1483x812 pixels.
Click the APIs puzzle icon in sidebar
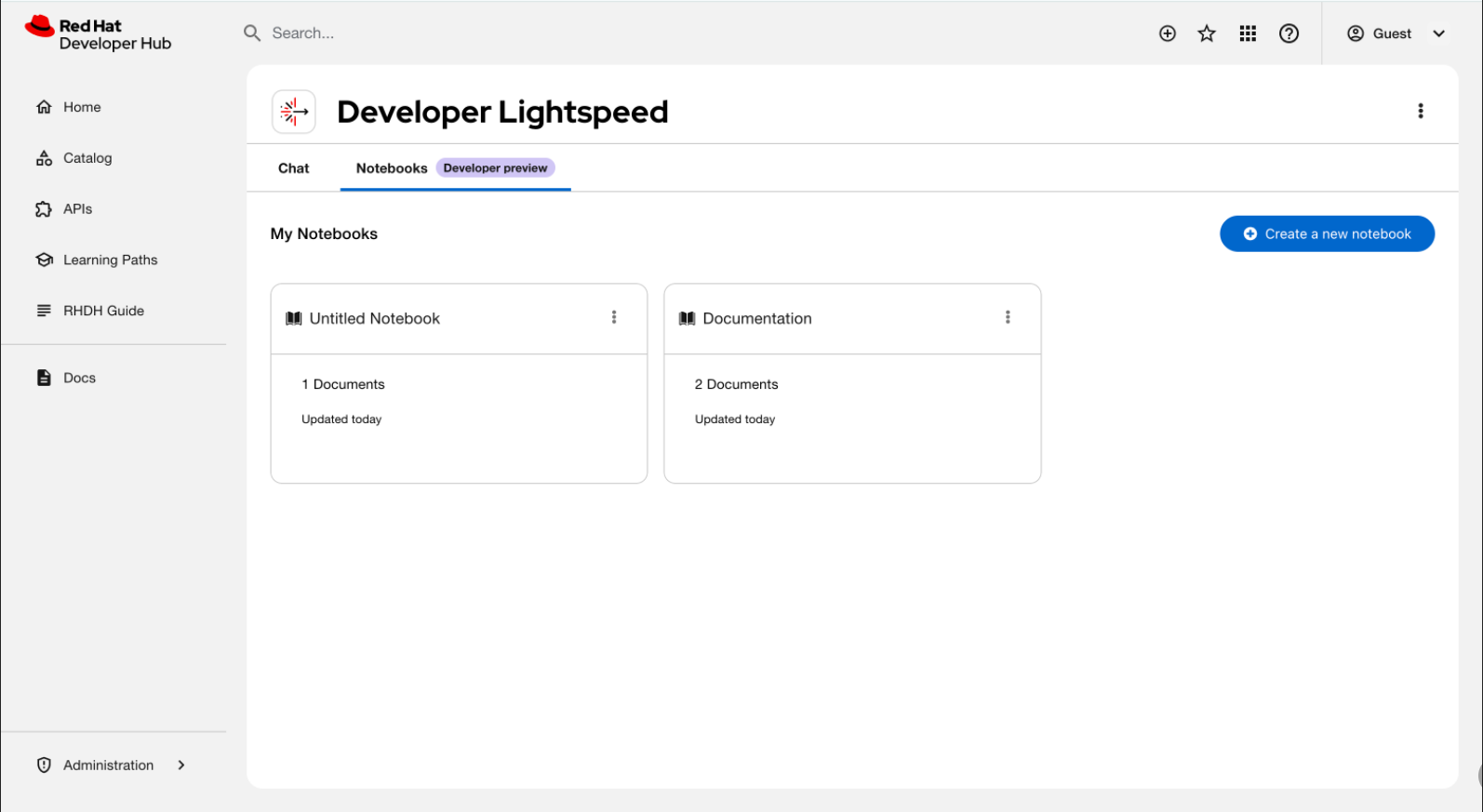44,209
